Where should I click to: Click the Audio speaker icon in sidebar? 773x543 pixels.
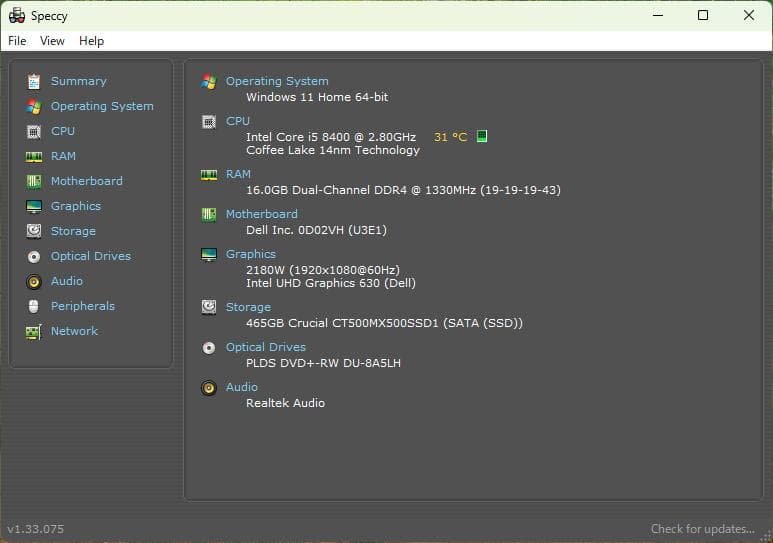pyautogui.click(x=34, y=282)
